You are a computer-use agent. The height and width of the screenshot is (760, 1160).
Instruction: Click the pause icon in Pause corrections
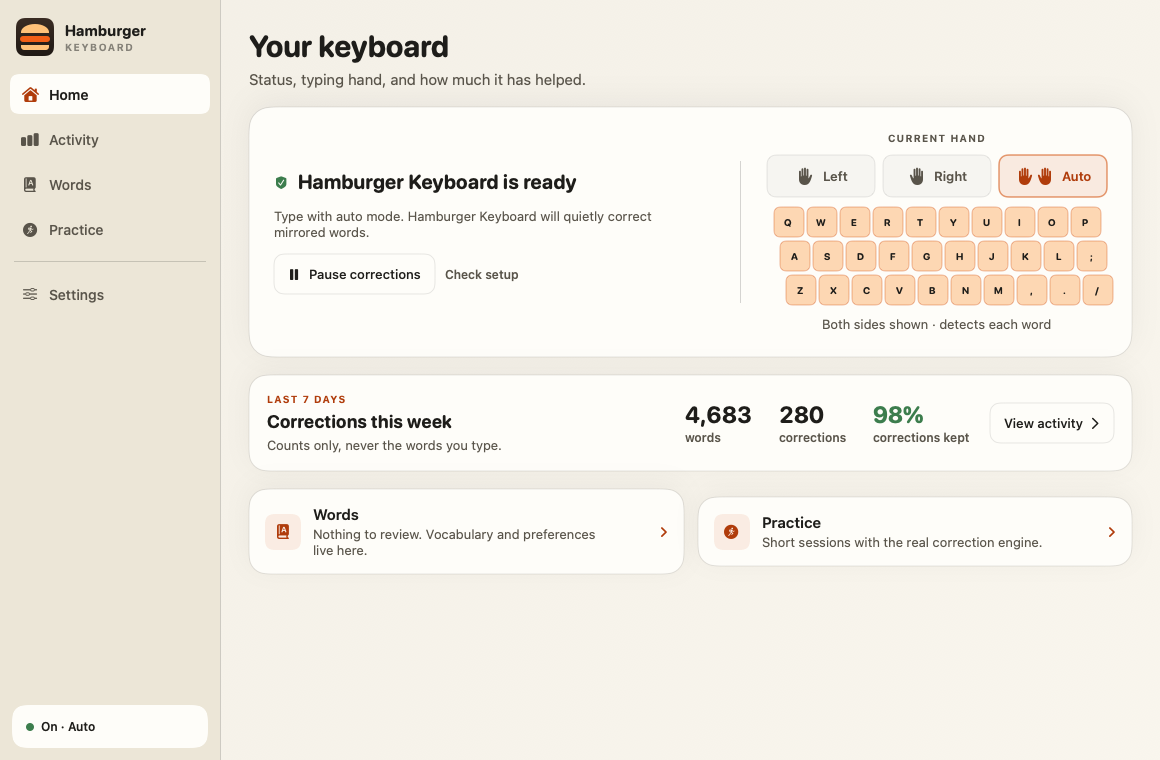pos(294,275)
